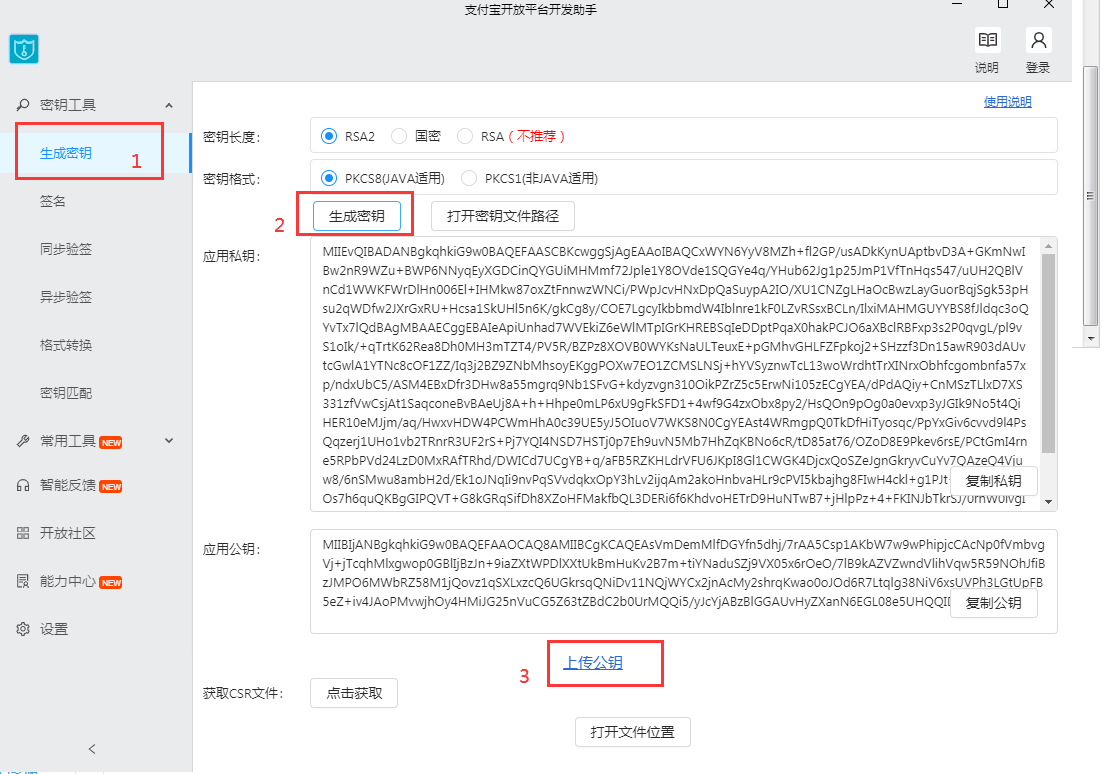This screenshot has width=1105, height=774.
Task: Select the 国密 key length option
Action: pos(399,136)
